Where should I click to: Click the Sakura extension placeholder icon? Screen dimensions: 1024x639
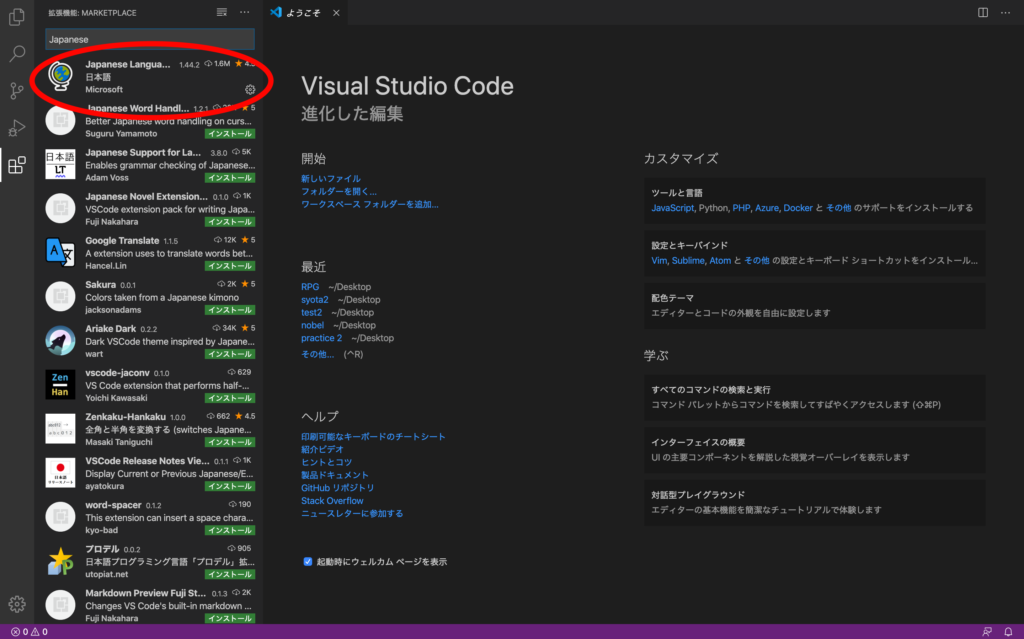tap(60, 296)
